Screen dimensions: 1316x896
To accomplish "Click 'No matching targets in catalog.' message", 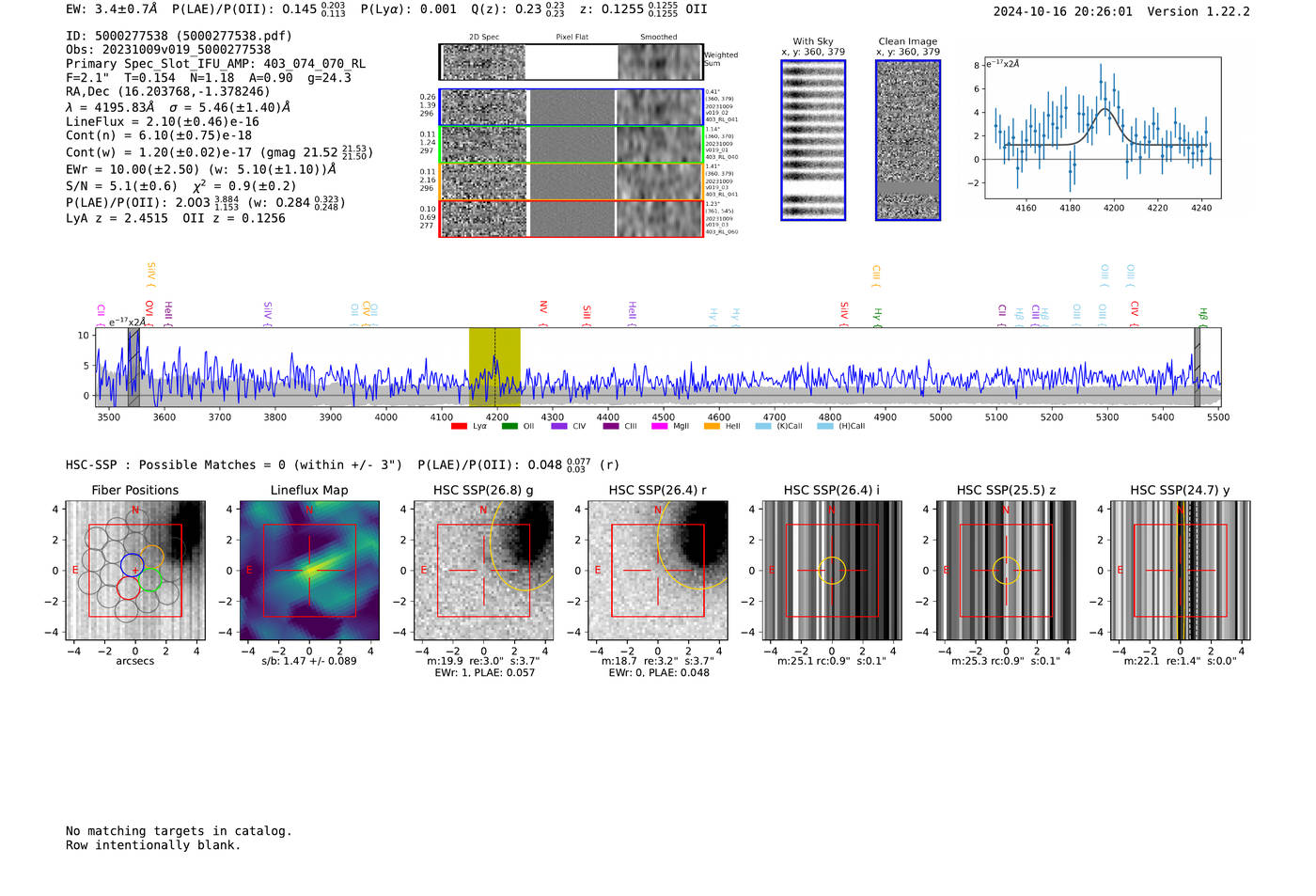I will [x=179, y=831].
